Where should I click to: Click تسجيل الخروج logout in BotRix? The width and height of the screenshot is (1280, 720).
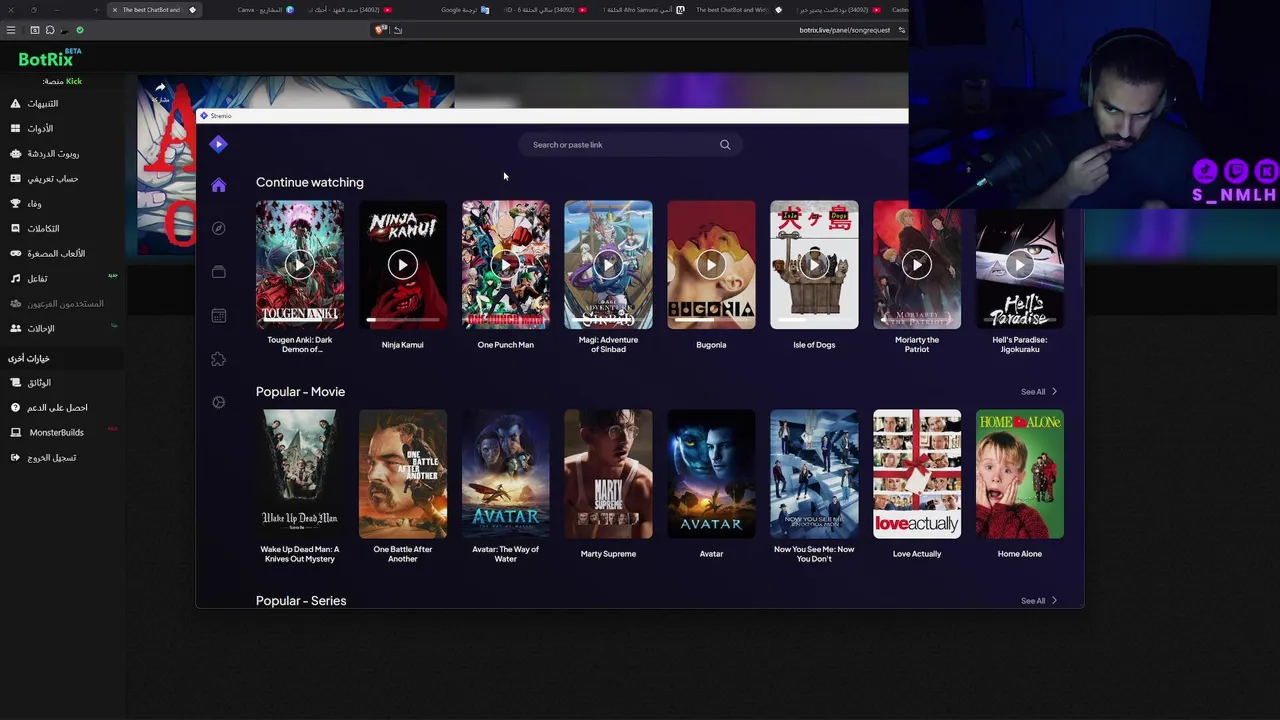tap(43, 458)
